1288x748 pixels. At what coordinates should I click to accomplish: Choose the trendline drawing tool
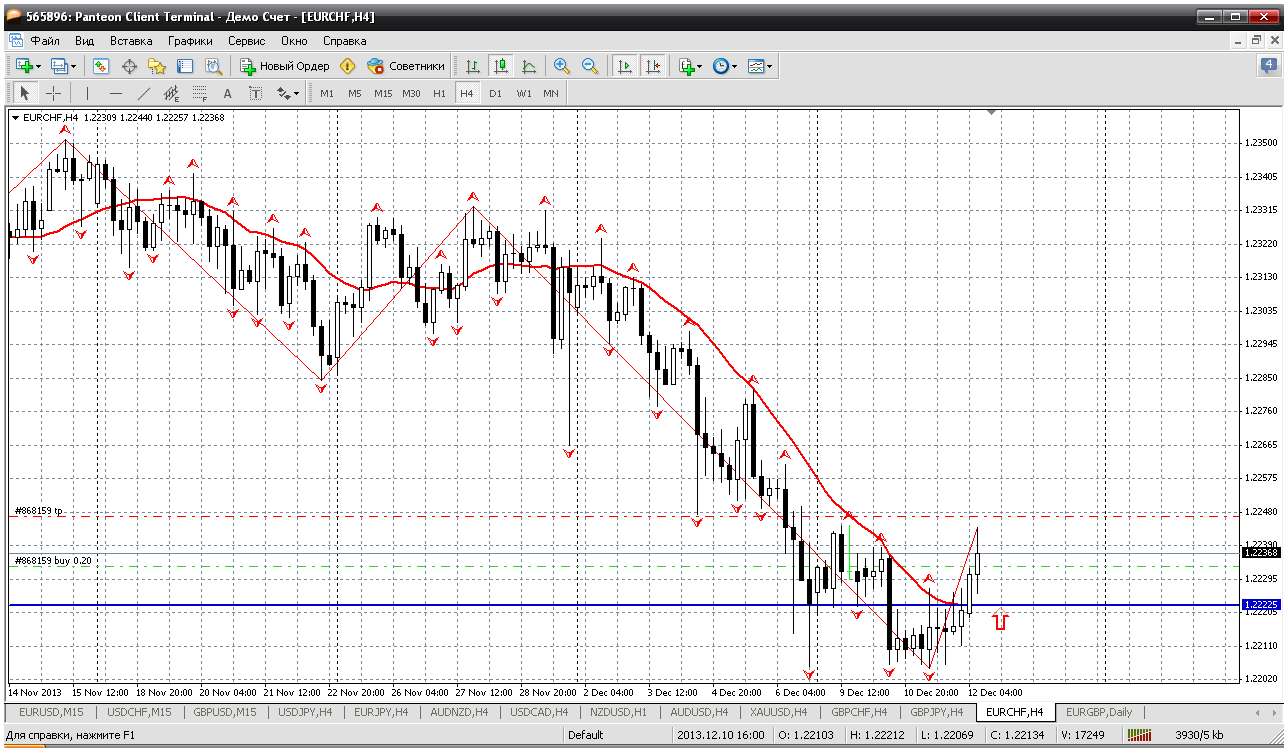tap(143, 93)
